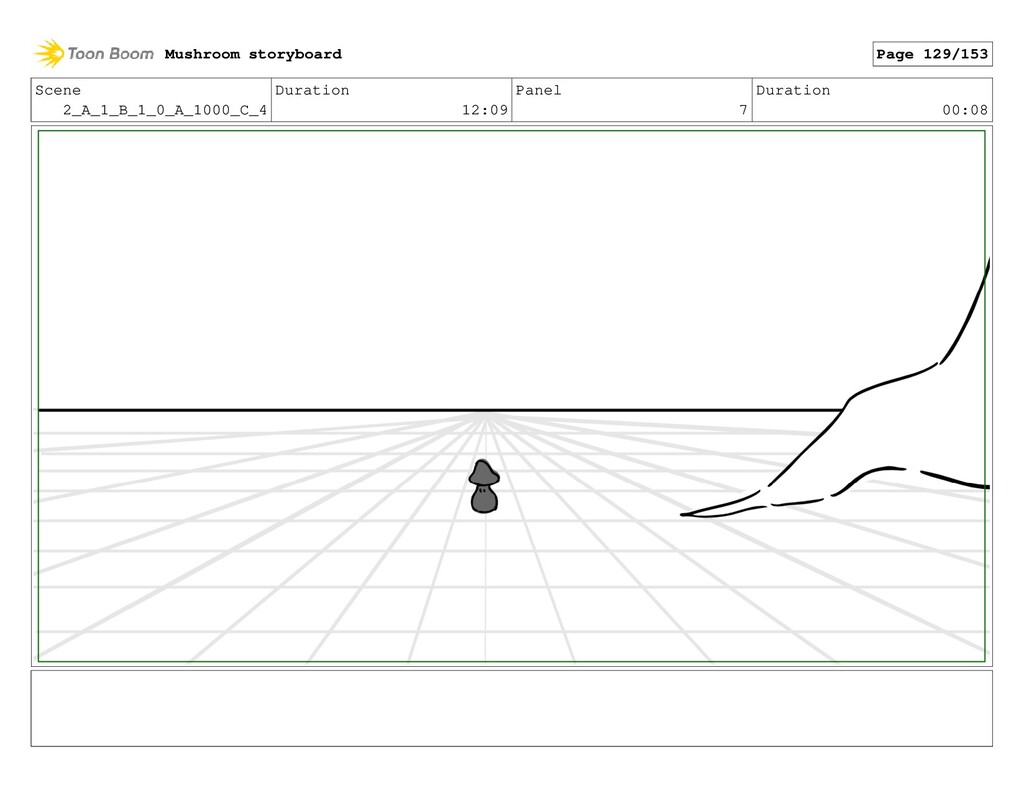Screen dimensions: 1024x793
Task: Click the 'Toon Boom' wordmark text
Action: tap(110, 54)
